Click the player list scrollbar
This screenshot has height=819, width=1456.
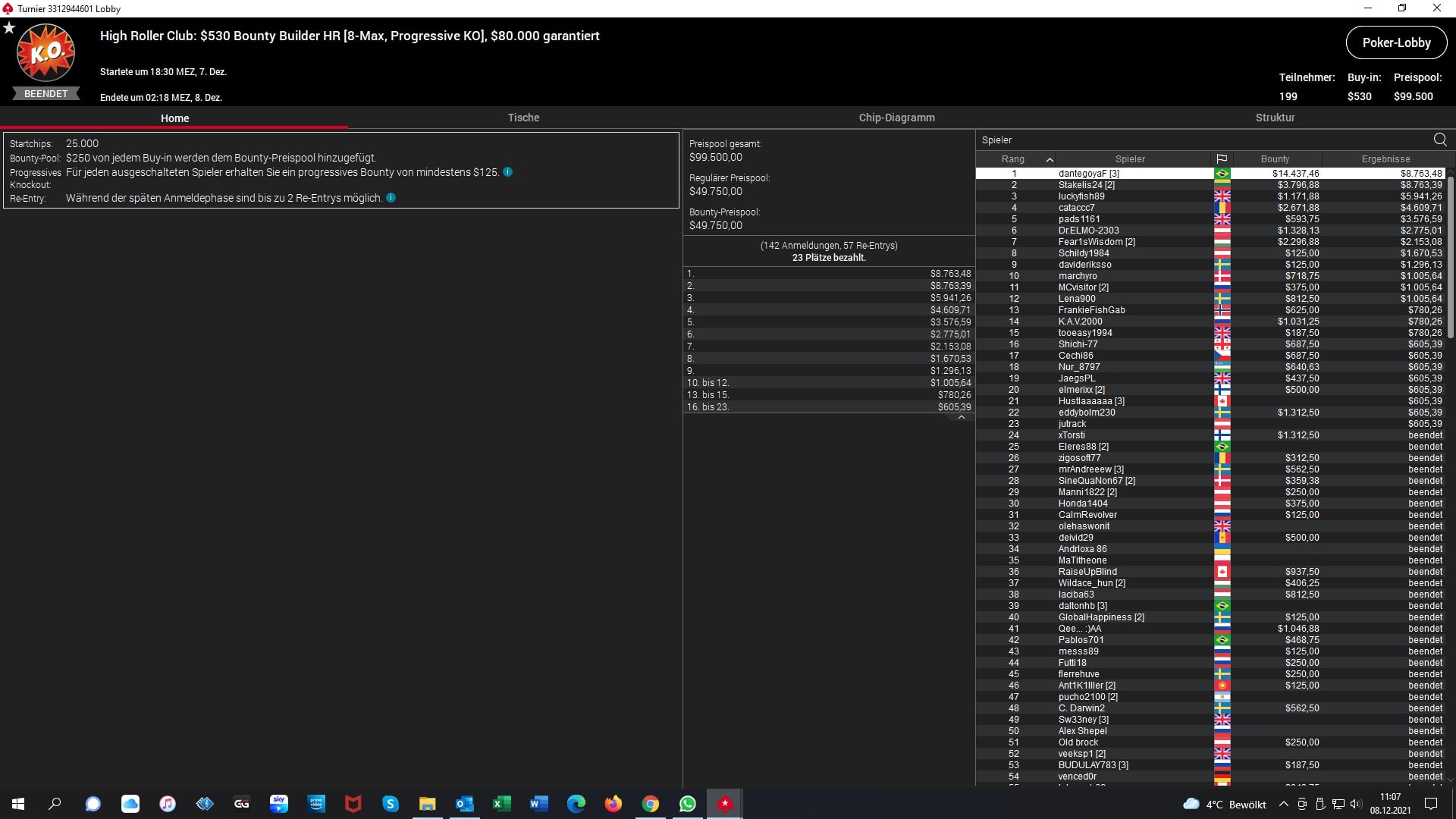click(1450, 258)
